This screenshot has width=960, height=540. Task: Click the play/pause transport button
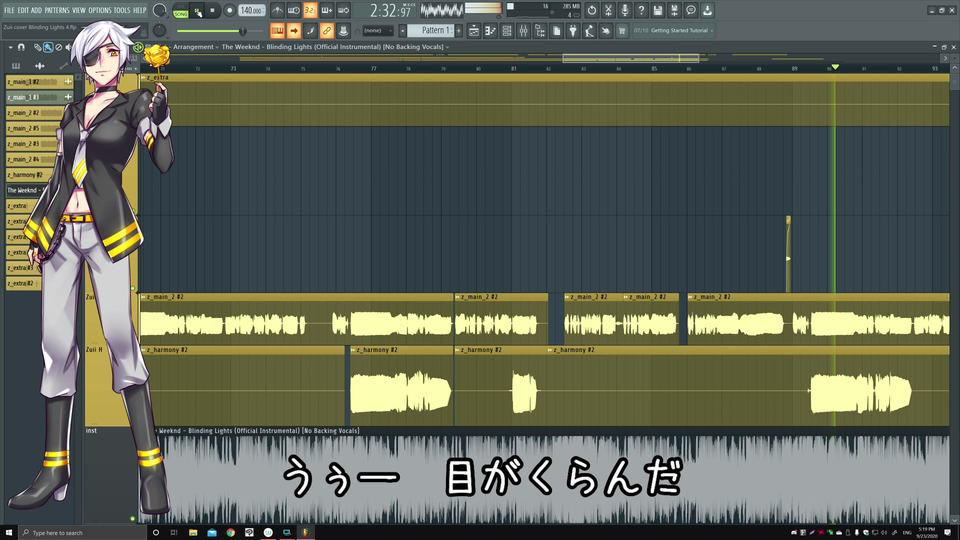[x=197, y=11]
